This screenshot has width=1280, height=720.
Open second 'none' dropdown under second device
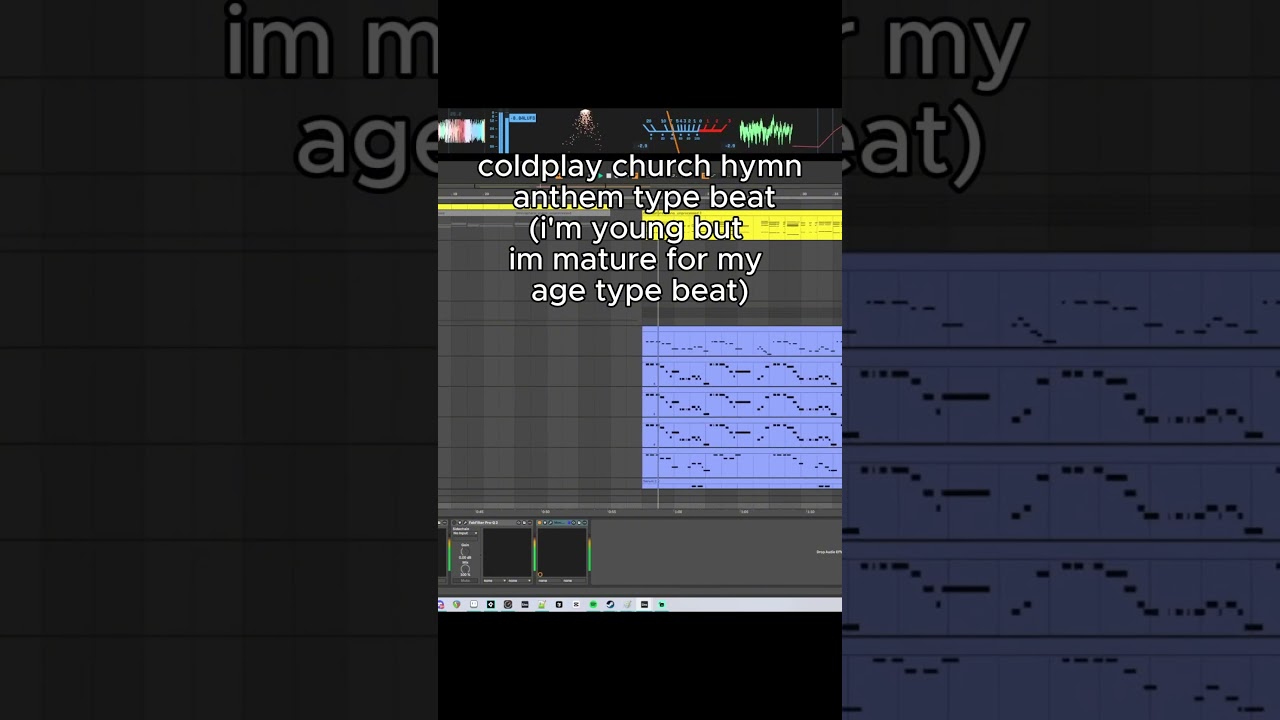(574, 581)
